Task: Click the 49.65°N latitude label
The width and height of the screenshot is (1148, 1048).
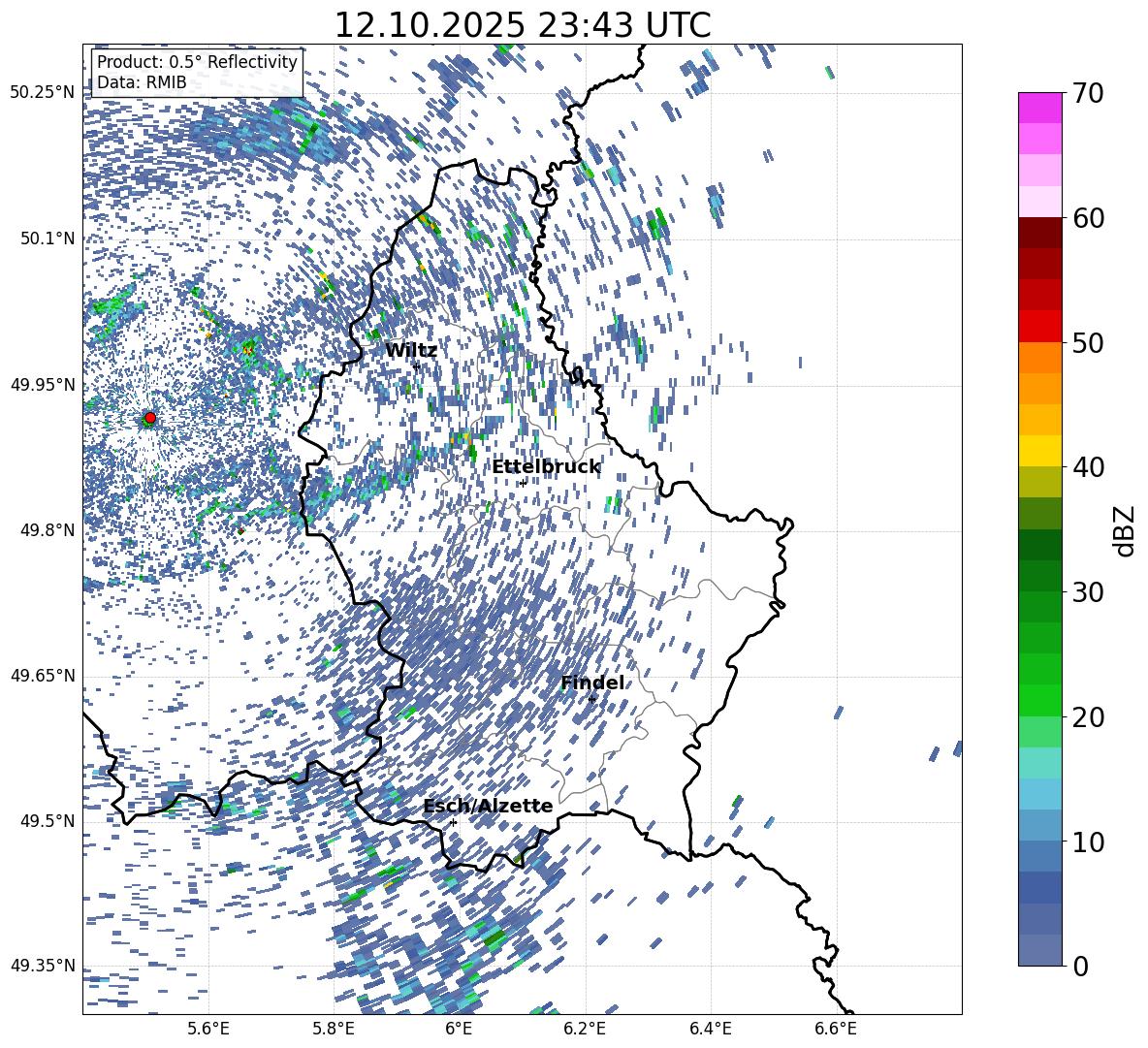Action: point(43,675)
